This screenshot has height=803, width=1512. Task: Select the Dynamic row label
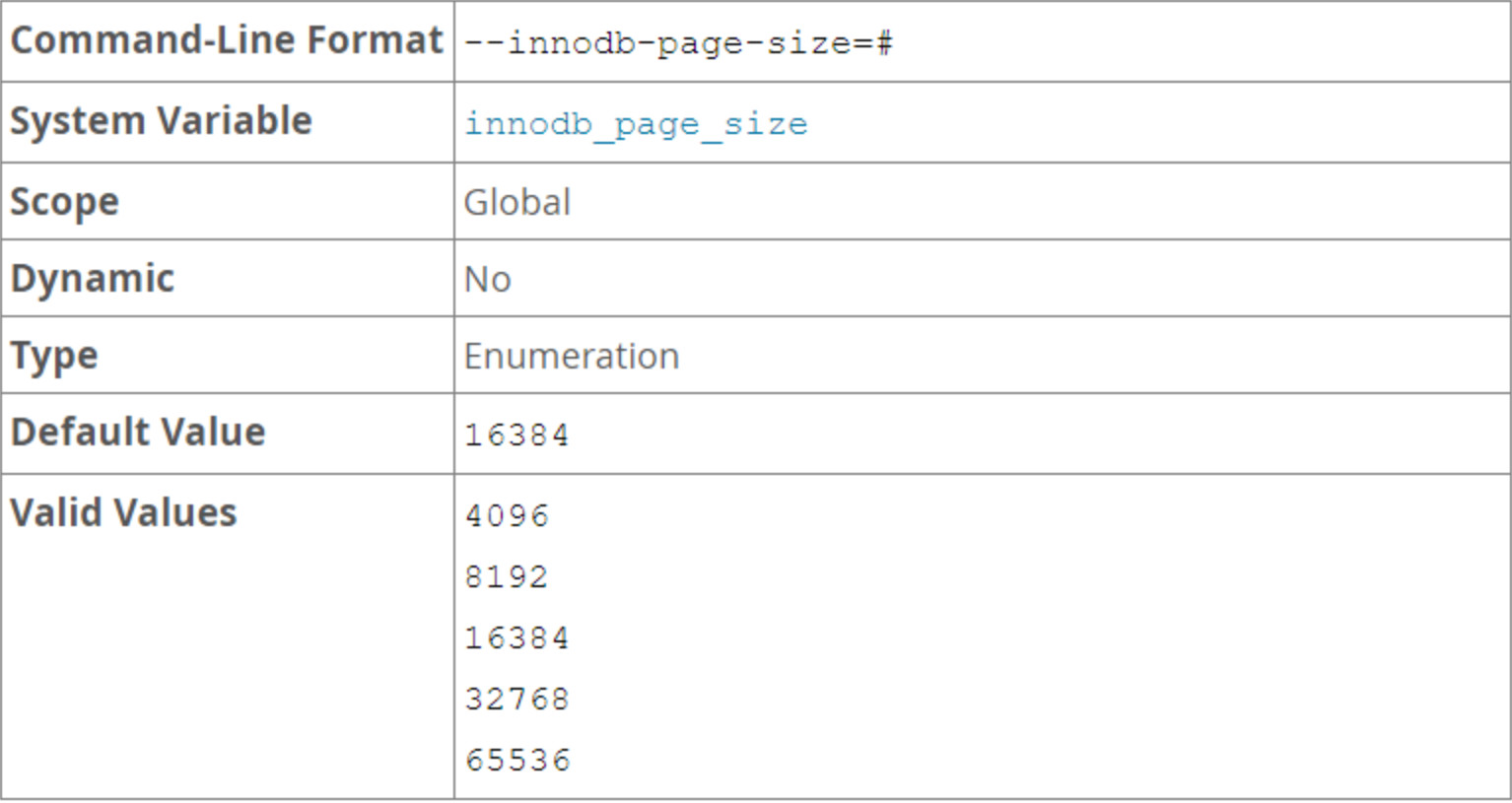click(x=92, y=279)
